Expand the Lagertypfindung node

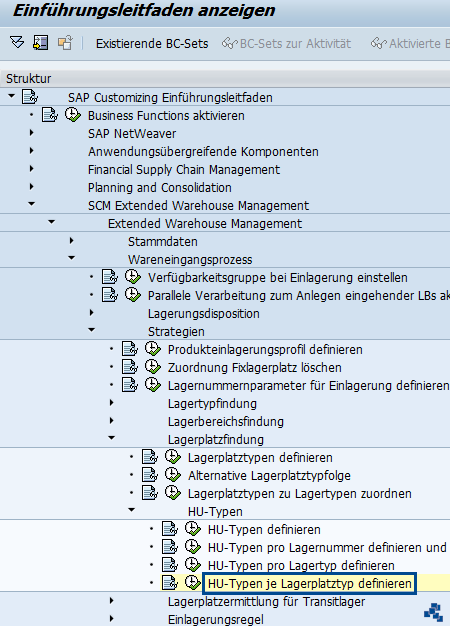111,403
